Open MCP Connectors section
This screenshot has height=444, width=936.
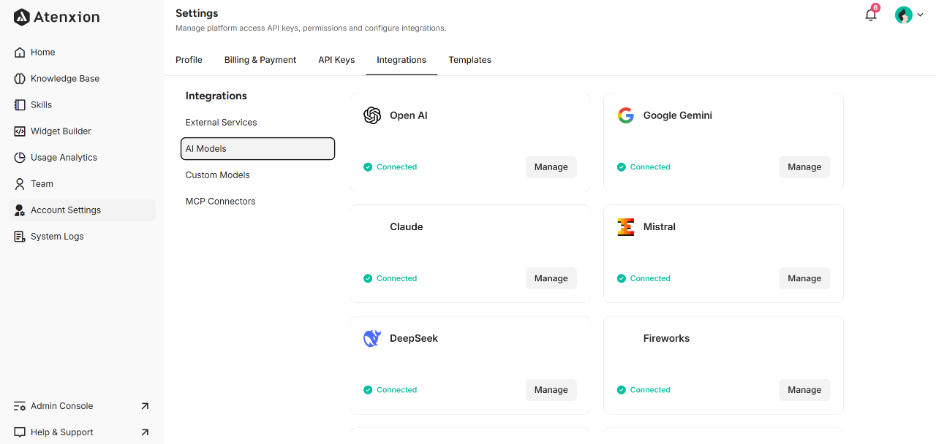257,201
